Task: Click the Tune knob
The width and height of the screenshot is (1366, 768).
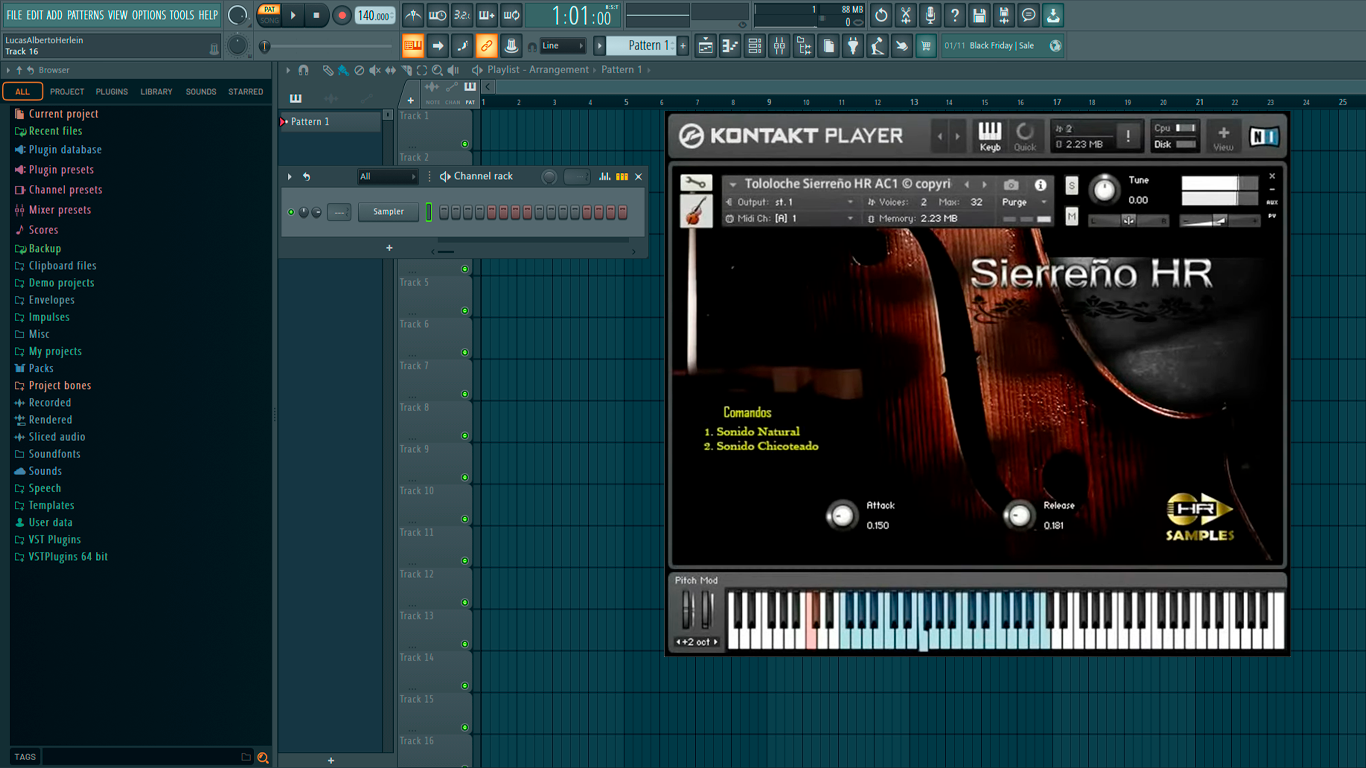Action: (x=1104, y=189)
